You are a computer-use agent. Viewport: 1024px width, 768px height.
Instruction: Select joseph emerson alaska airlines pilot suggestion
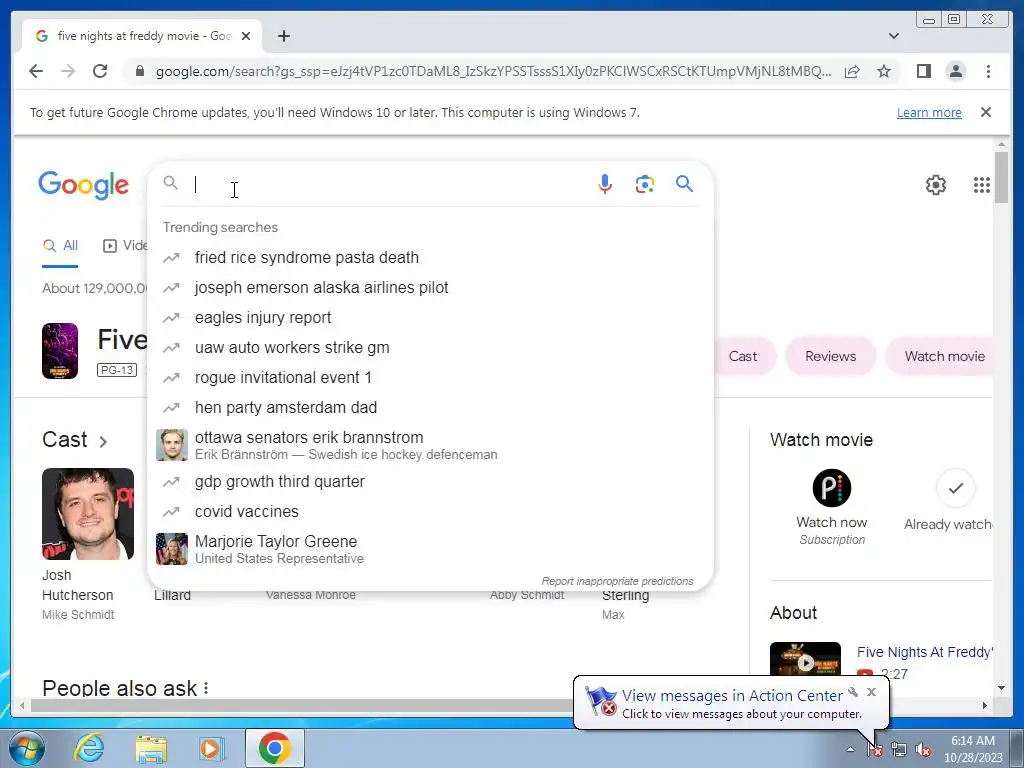[431, 288]
